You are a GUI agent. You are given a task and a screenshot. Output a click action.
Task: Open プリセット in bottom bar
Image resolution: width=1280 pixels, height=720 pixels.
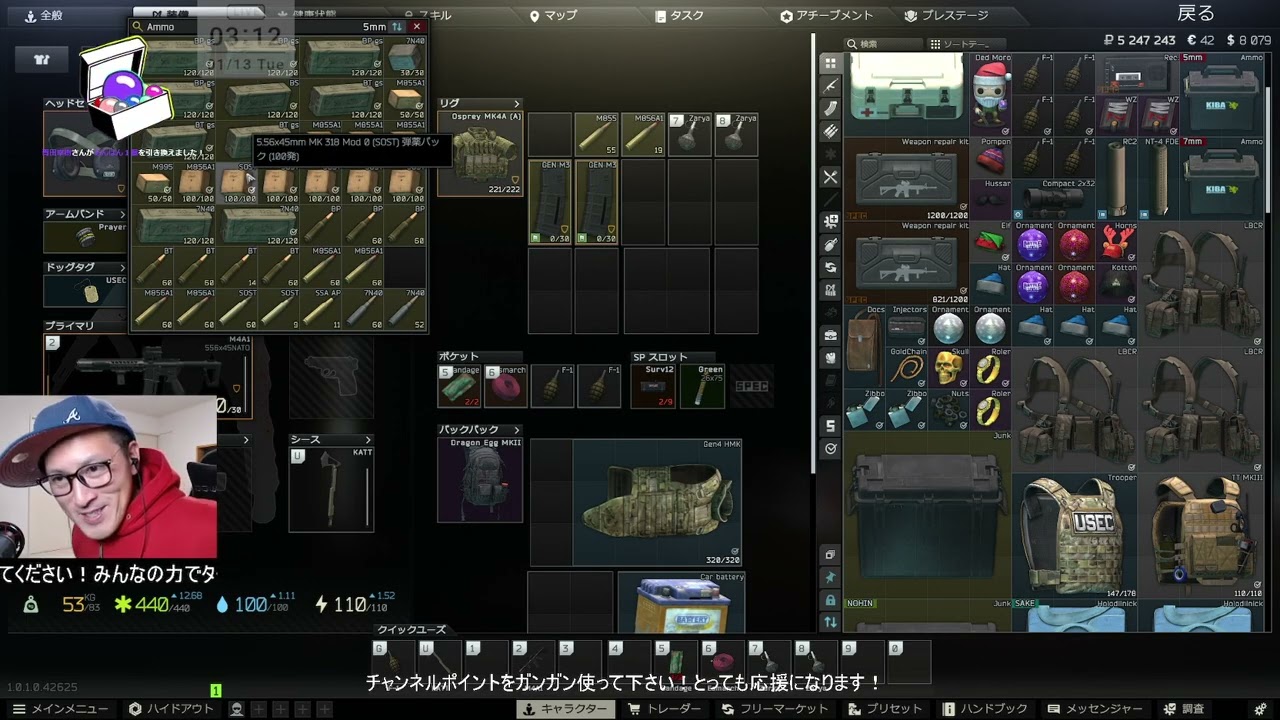pyautogui.click(x=885, y=709)
